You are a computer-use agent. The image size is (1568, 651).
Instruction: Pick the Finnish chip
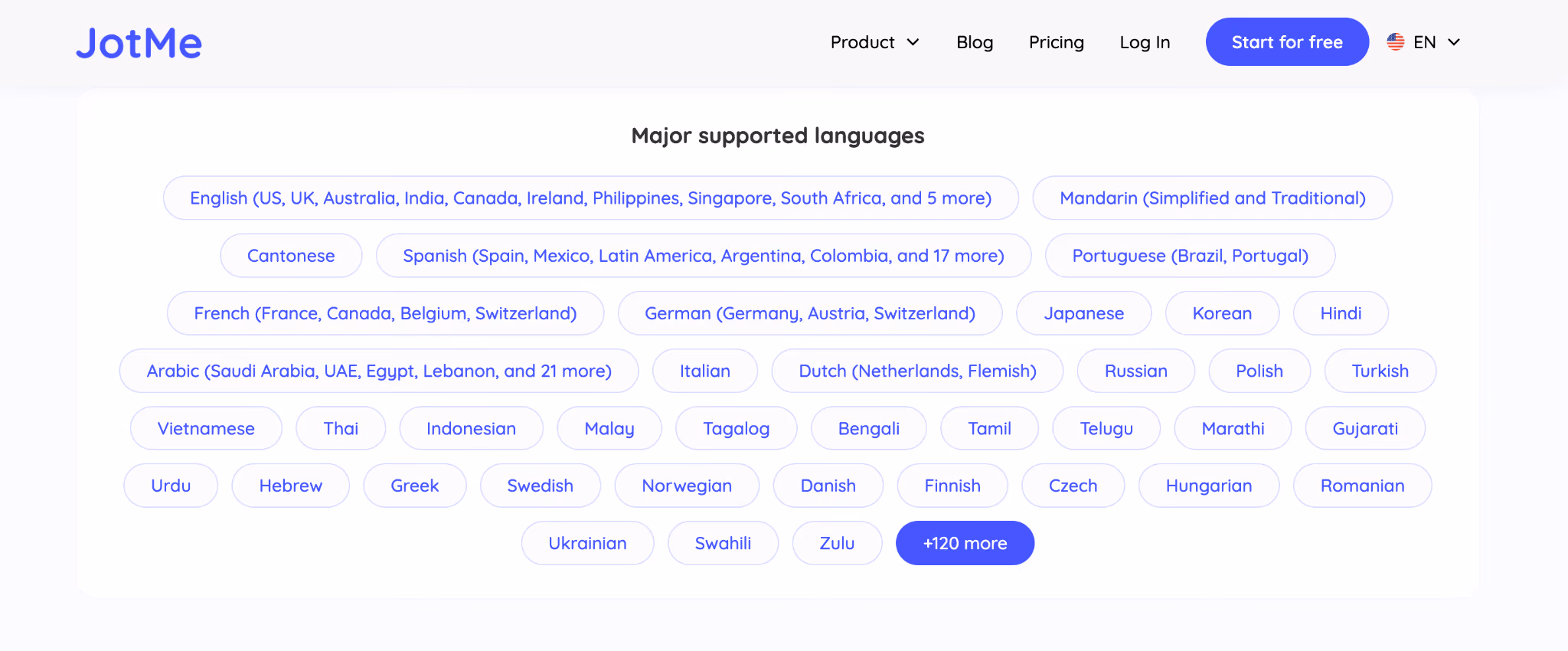952,486
